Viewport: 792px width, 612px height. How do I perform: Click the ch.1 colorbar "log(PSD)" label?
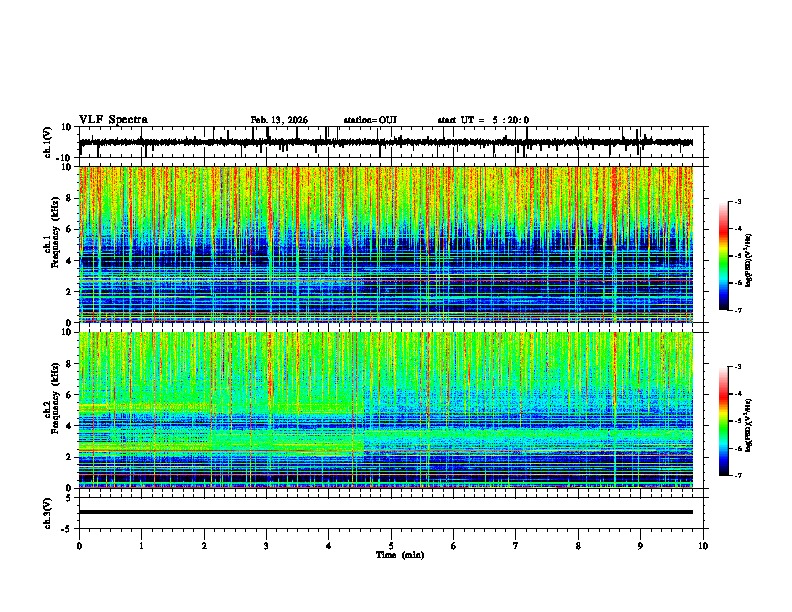[749, 261]
